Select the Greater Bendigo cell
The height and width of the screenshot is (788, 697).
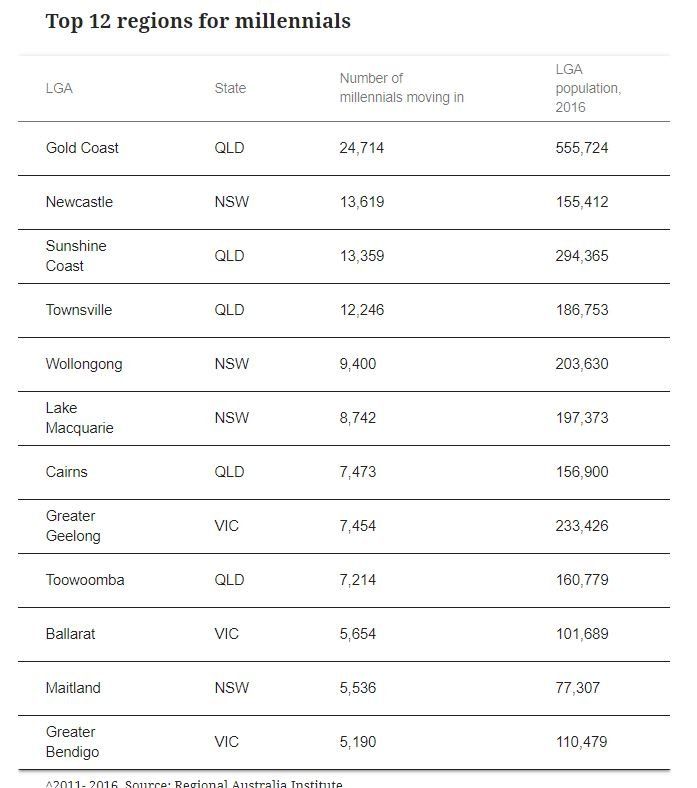pyautogui.click(x=72, y=742)
